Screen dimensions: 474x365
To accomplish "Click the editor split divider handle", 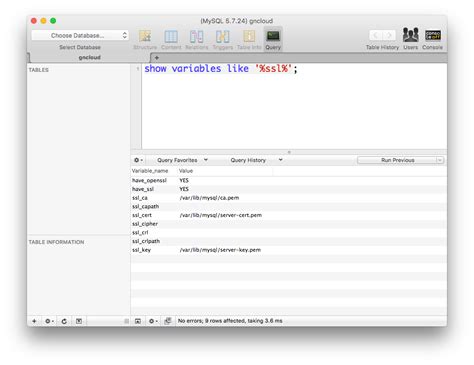I will [x=289, y=152].
